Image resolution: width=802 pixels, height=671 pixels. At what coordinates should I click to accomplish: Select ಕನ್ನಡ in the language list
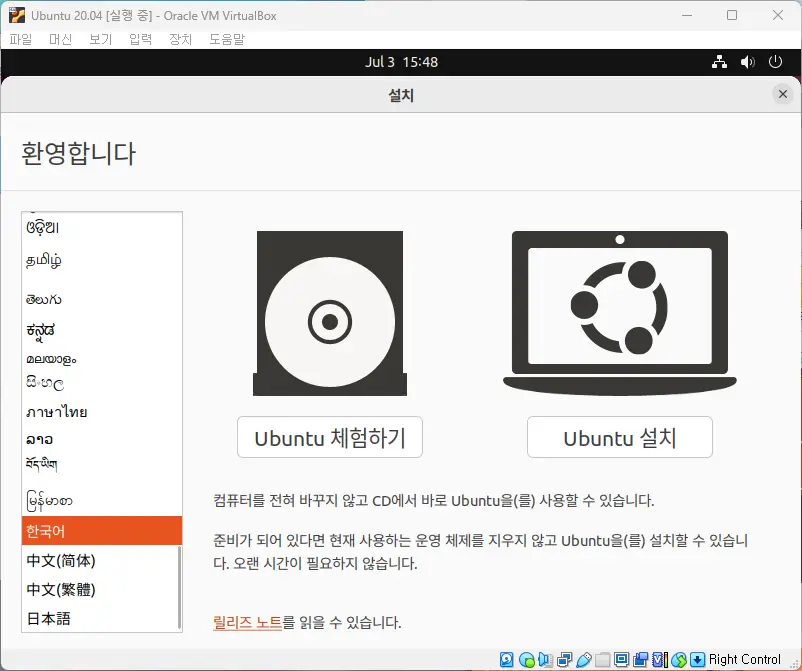[102, 331]
